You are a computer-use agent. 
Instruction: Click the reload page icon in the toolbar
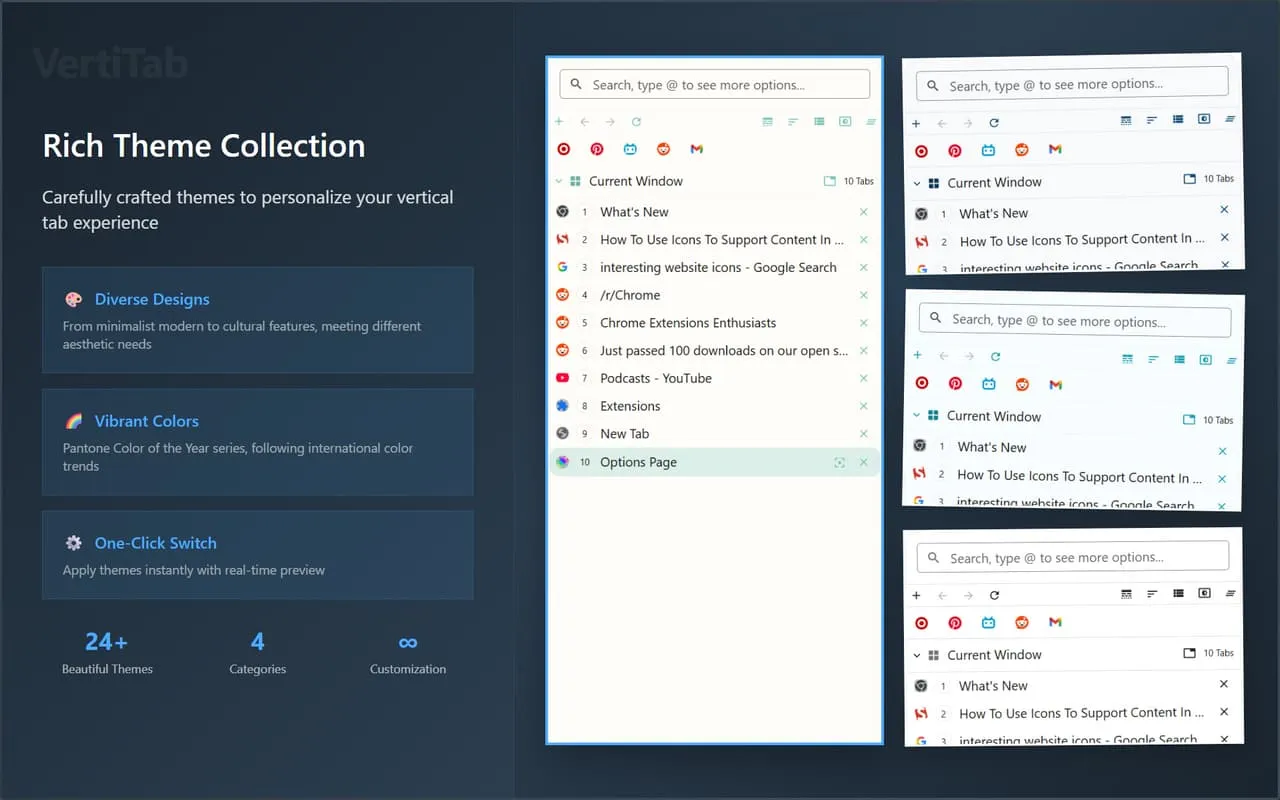[637, 121]
